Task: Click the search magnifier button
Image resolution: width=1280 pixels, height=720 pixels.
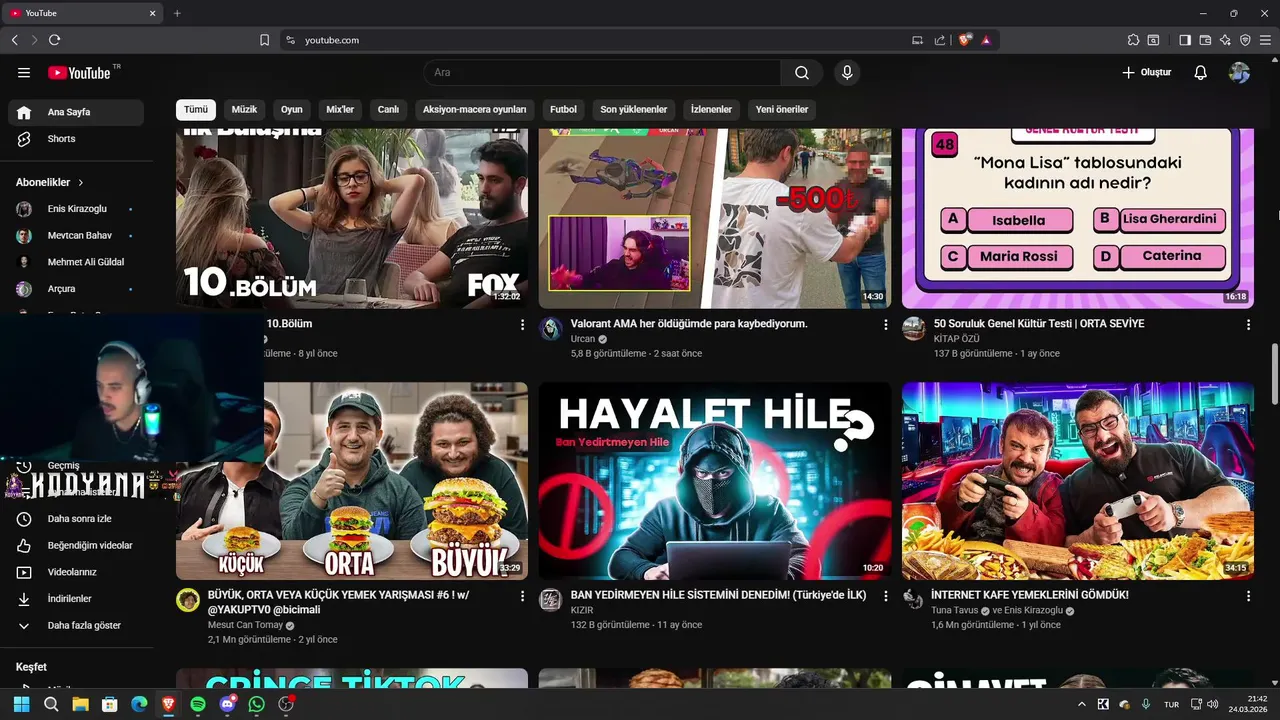Action: point(802,73)
